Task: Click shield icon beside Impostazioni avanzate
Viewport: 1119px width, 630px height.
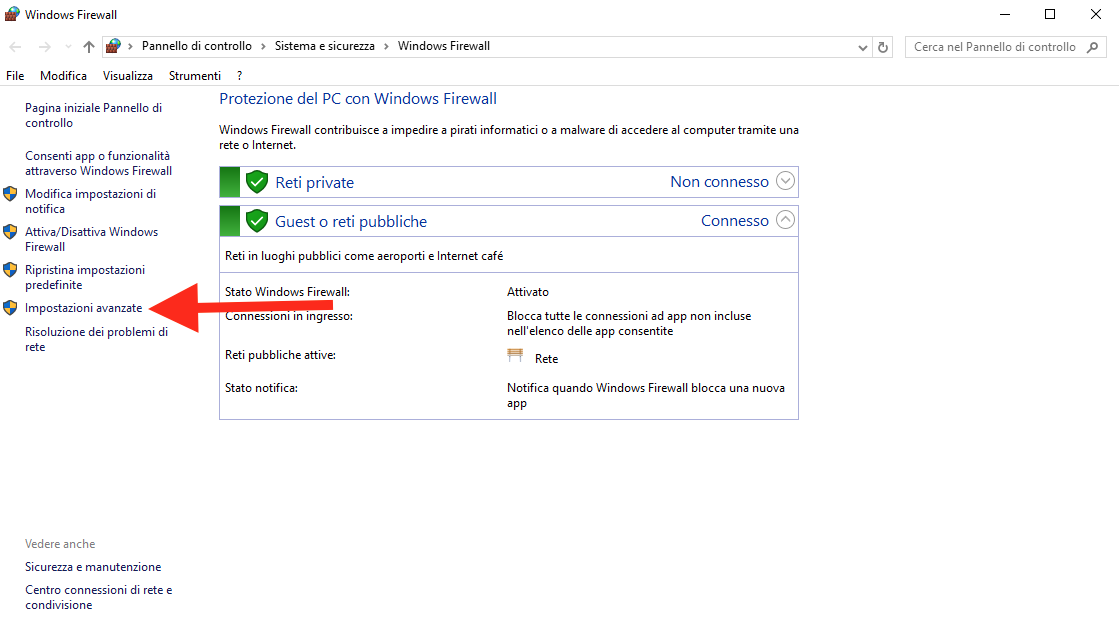Action: tap(10, 308)
